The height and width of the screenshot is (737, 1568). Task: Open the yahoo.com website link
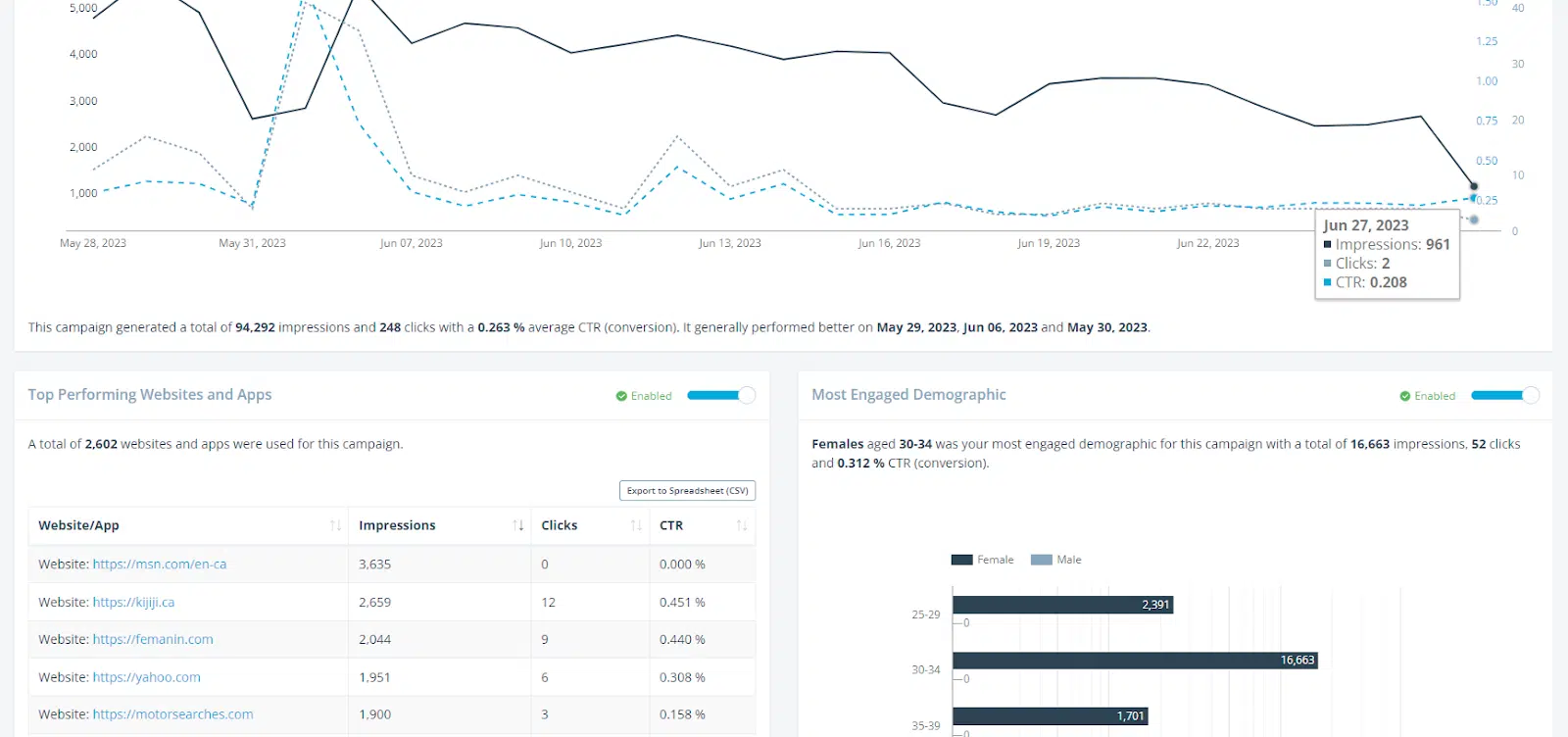(146, 677)
